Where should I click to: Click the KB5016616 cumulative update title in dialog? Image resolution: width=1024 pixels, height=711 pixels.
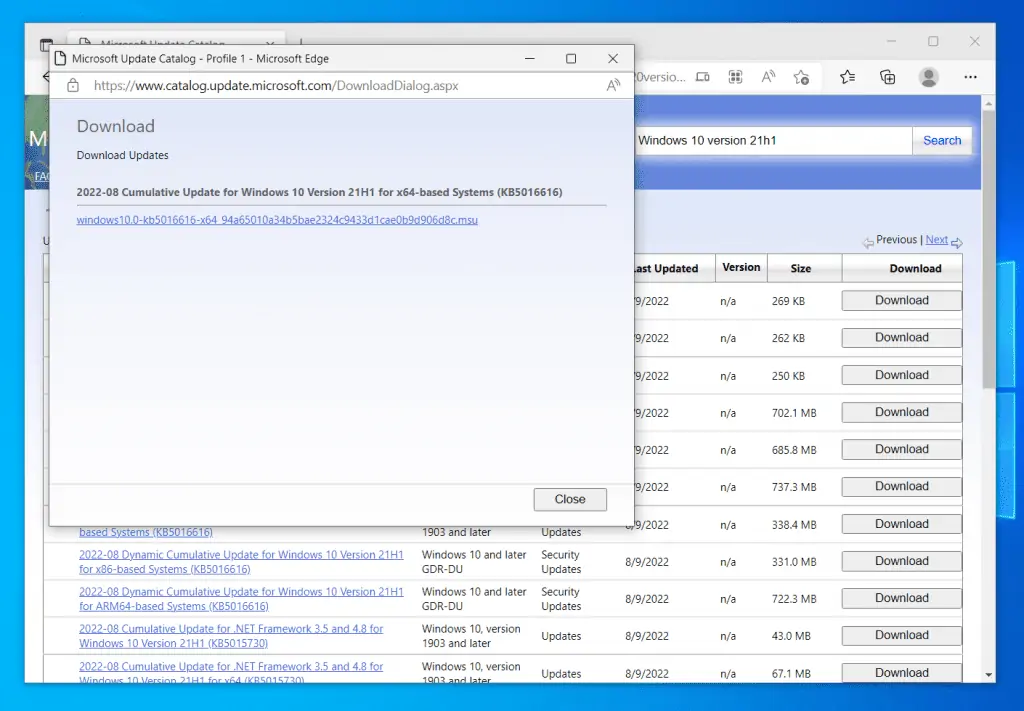(319, 192)
